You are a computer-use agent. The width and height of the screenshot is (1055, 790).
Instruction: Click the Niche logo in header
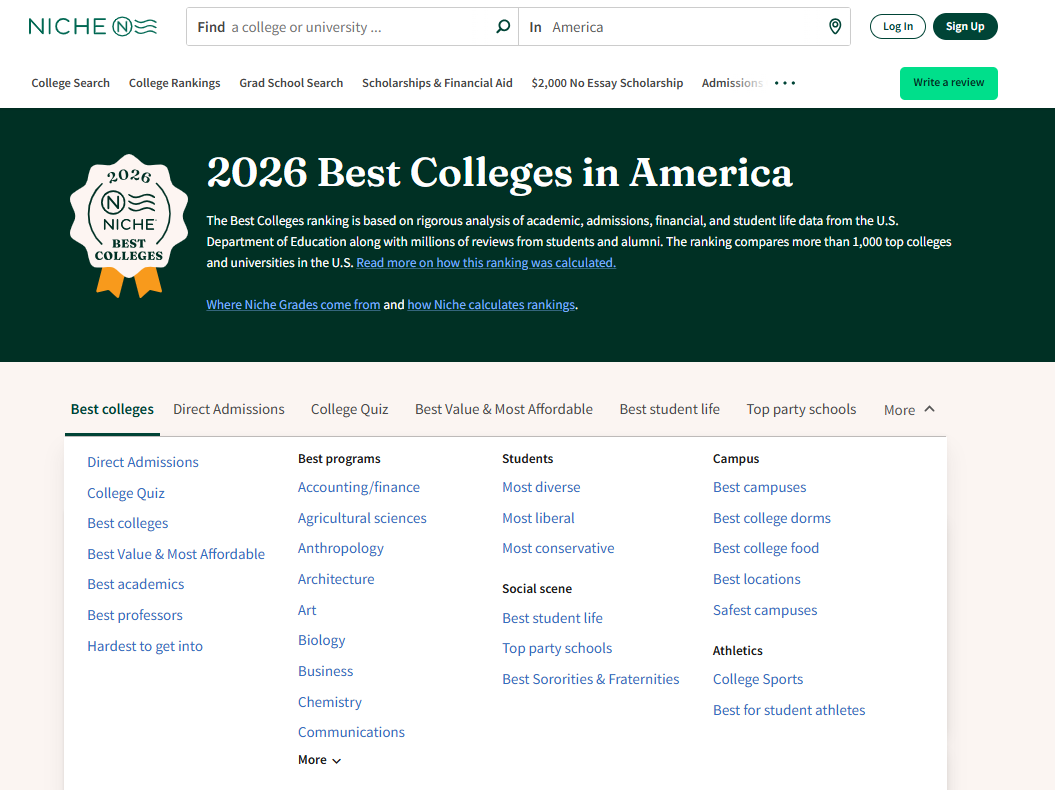pyautogui.click(x=93, y=27)
